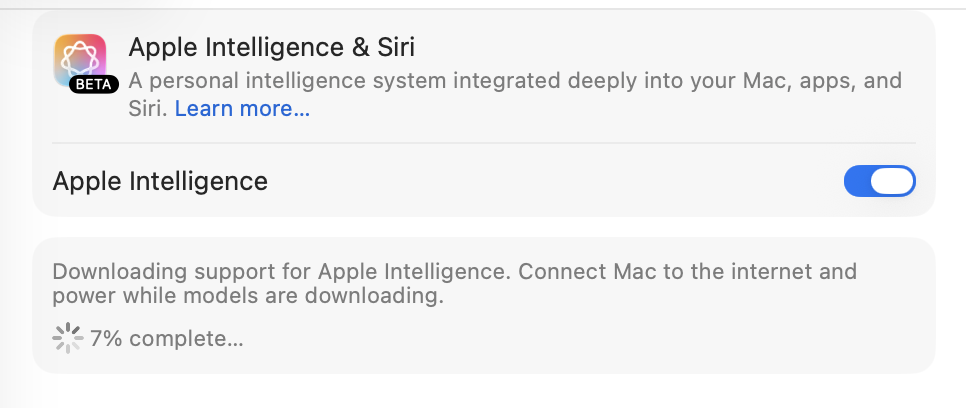966x408 pixels.
Task: Click the white knob of the toggle
Action: [x=894, y=181]
